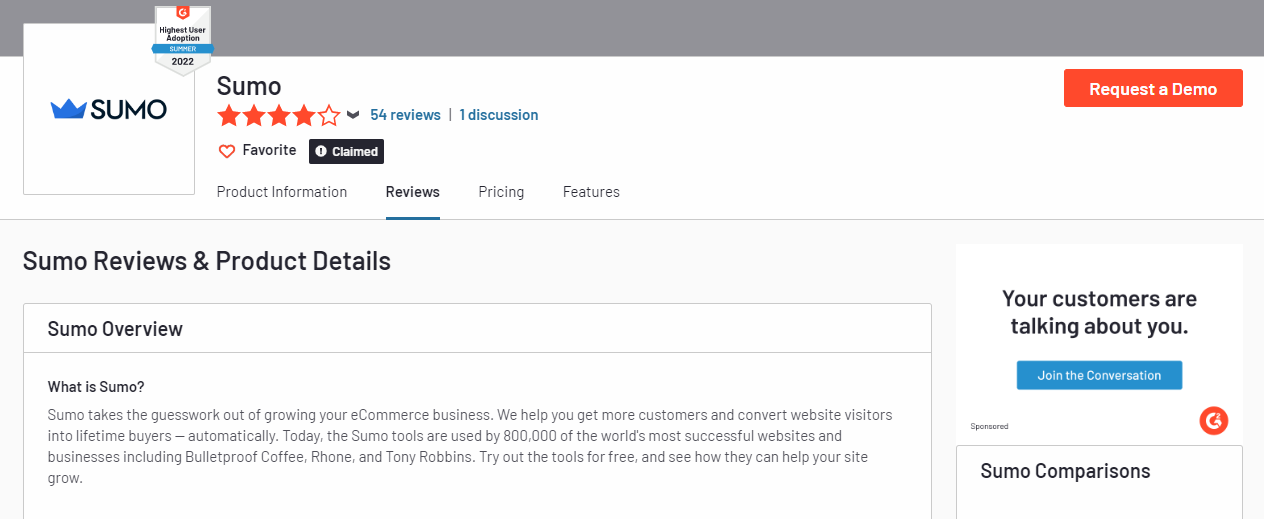The height and width of the screenshot is (519, 1264).
Task: Switch to the Pricing tab
Action: click(x=501, y=192)
